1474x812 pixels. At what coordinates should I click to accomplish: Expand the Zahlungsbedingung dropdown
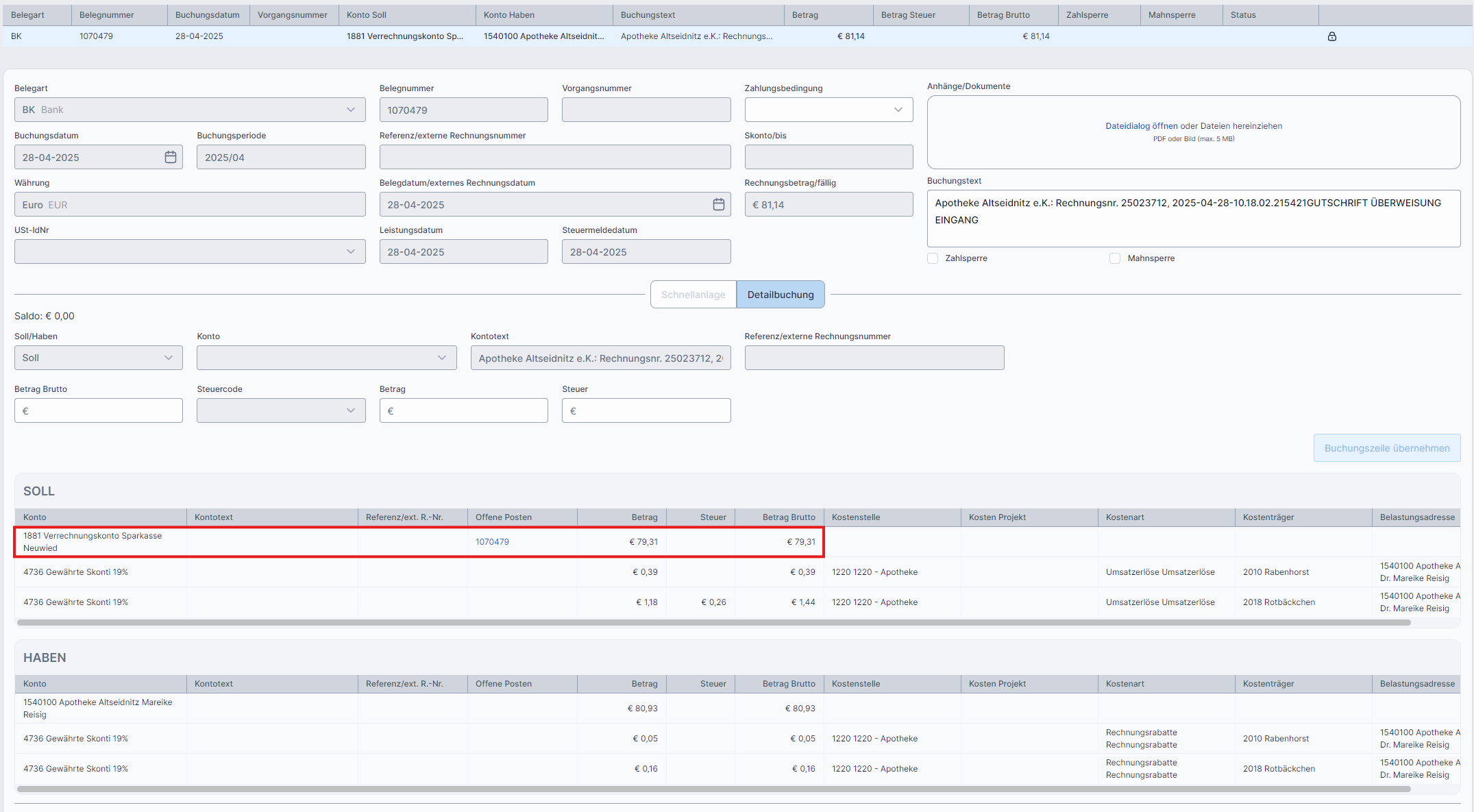(x=828, y=110)
